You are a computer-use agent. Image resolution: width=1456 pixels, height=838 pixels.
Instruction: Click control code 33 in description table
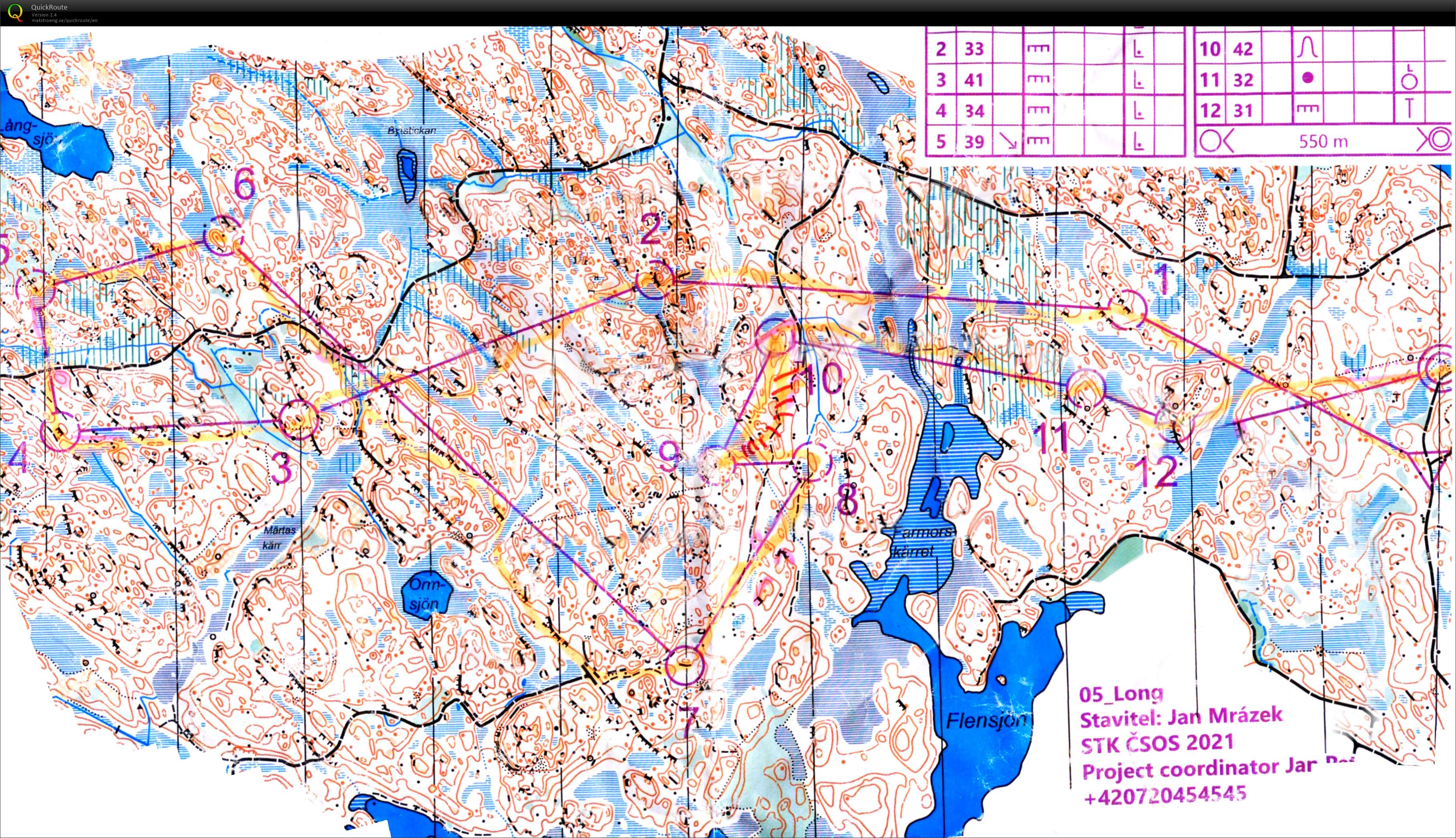pyautogui.click(x=974, y=49)
